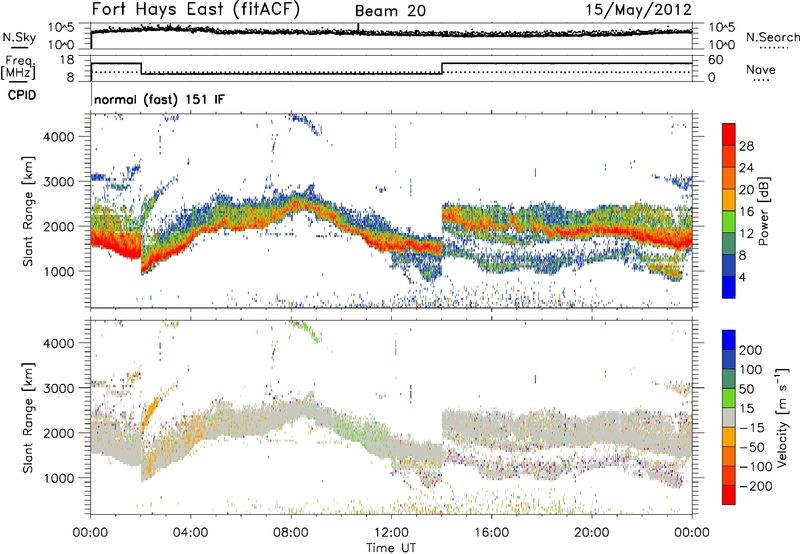
Task: Click the 'CPID' row label
Action: (22, 95)
